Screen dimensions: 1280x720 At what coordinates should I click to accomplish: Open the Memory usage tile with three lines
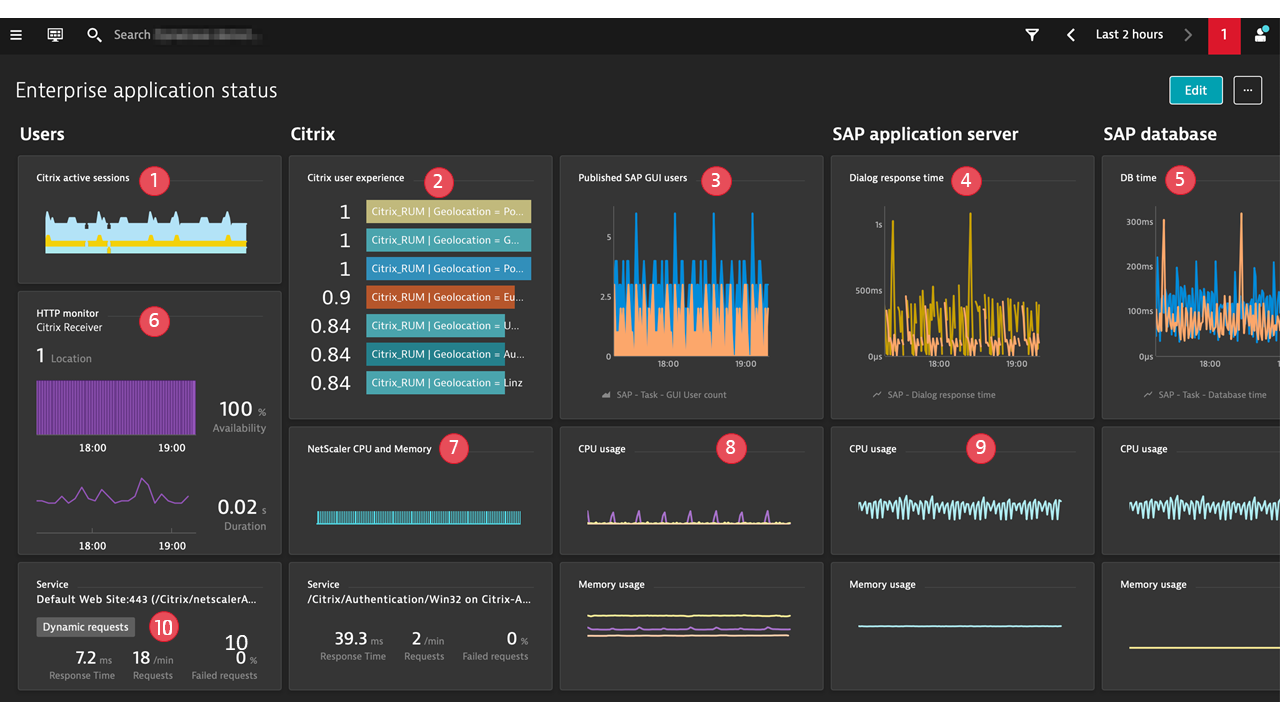(691, 626)
